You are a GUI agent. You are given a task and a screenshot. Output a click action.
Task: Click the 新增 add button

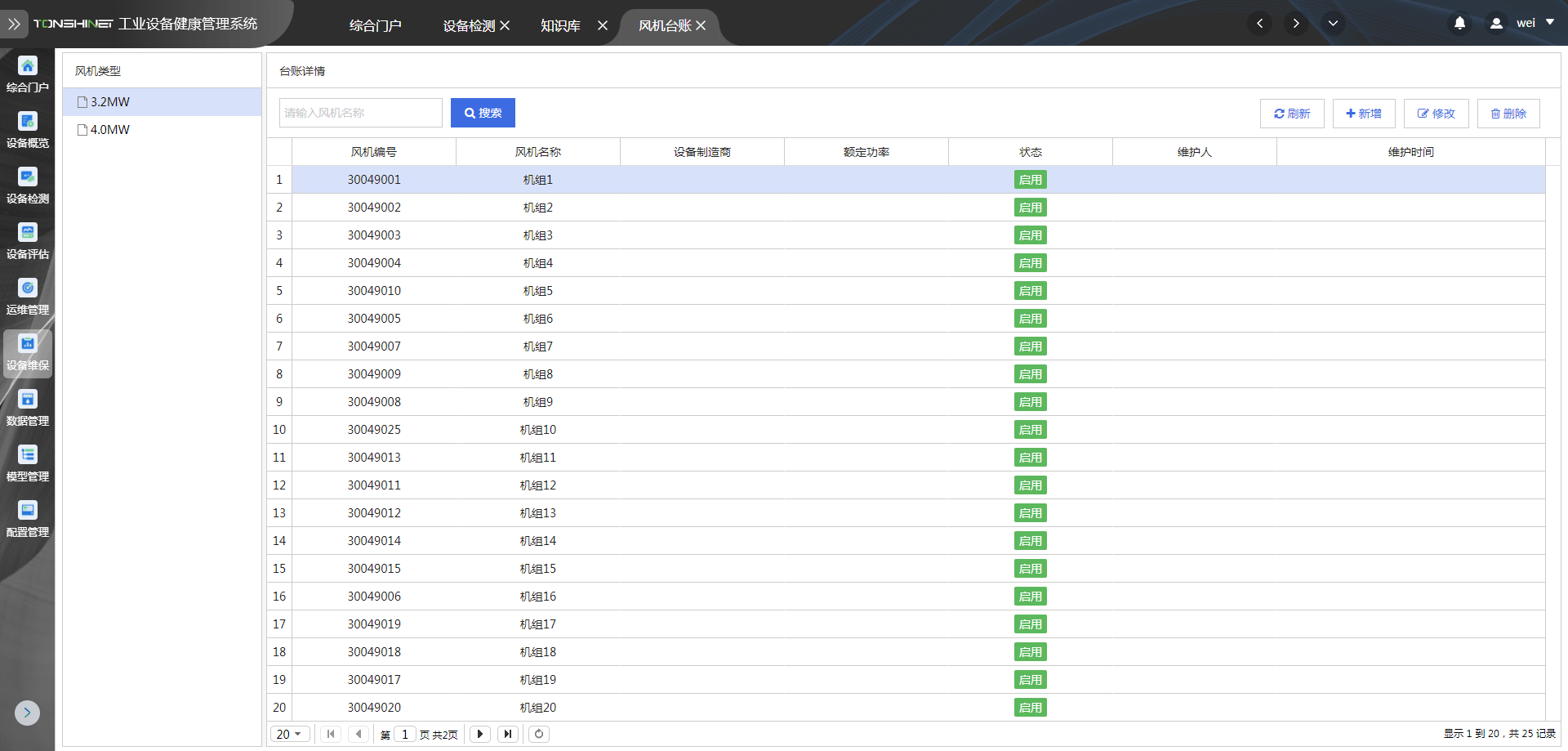1364,114
